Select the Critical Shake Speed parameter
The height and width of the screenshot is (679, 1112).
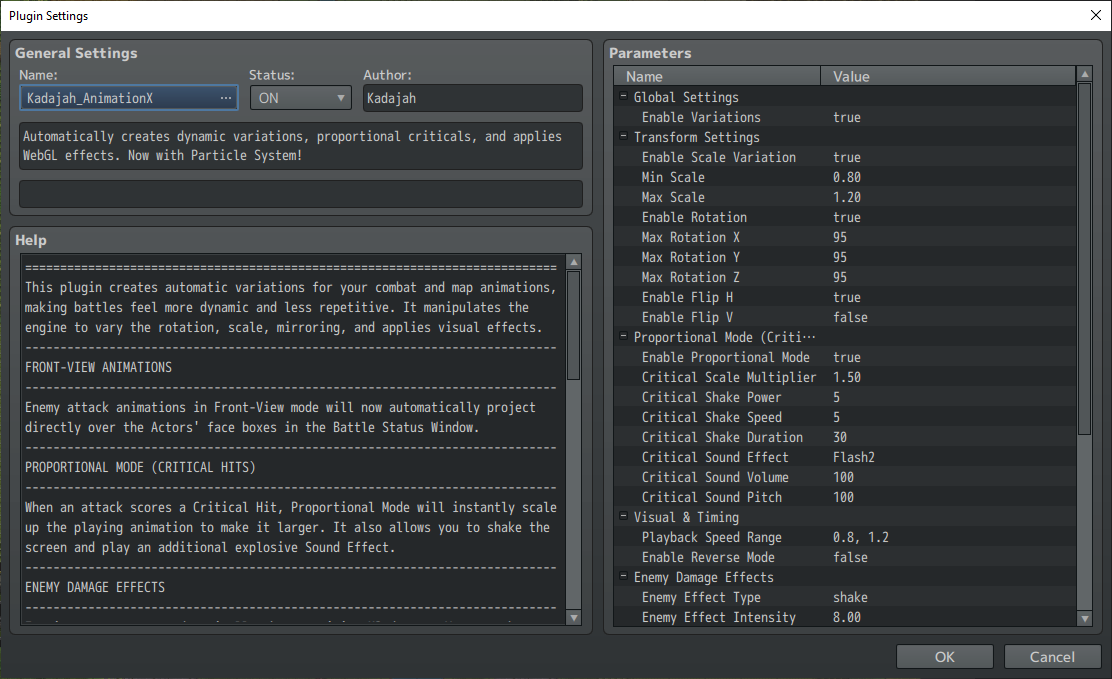pyautogui.click(x=845, y=417)
